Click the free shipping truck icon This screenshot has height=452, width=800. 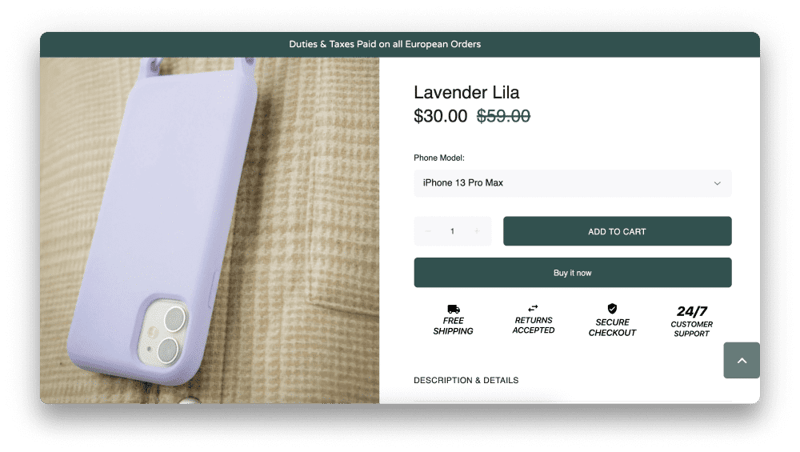point(453,309)
